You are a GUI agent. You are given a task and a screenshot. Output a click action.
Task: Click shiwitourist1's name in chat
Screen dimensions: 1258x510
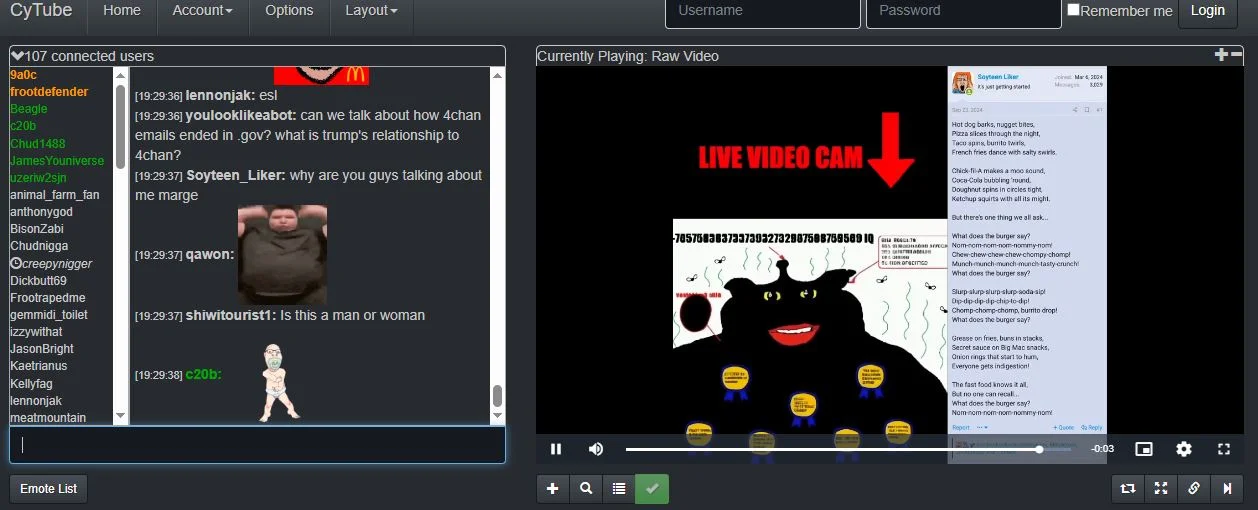pyautogui.click(x=231, y=315)
